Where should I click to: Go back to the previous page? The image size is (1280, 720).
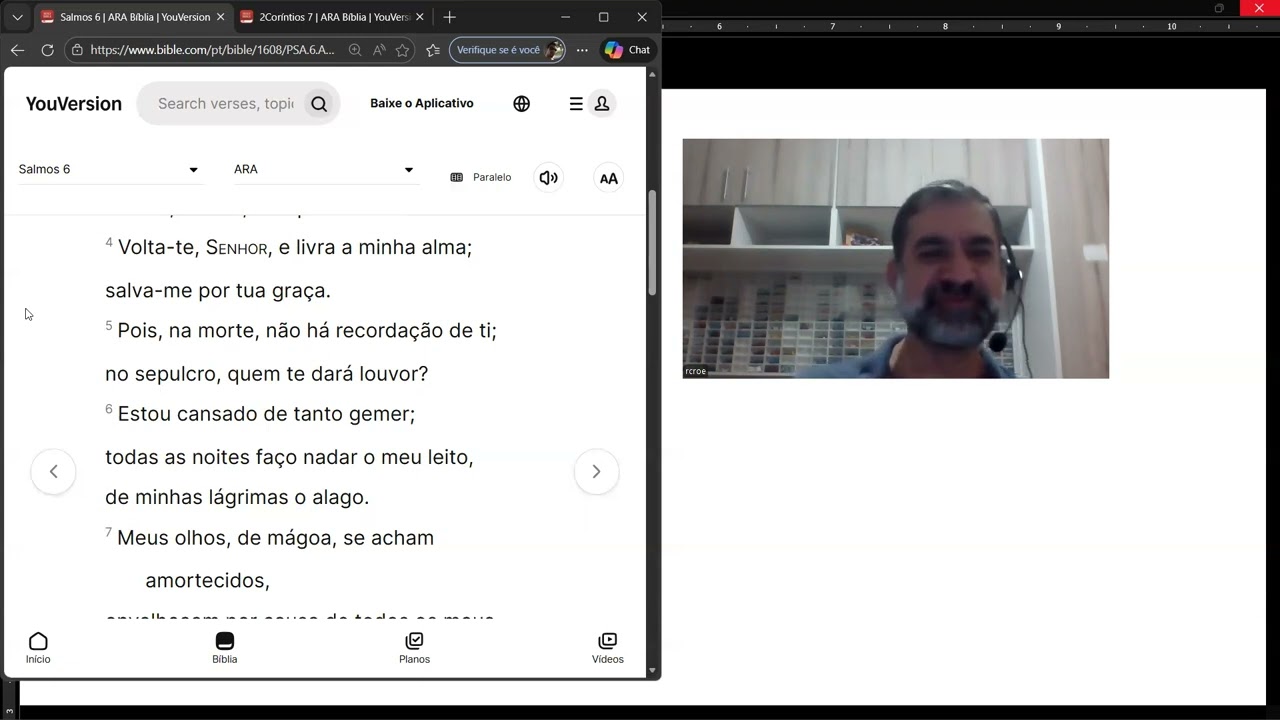[17, 49]
